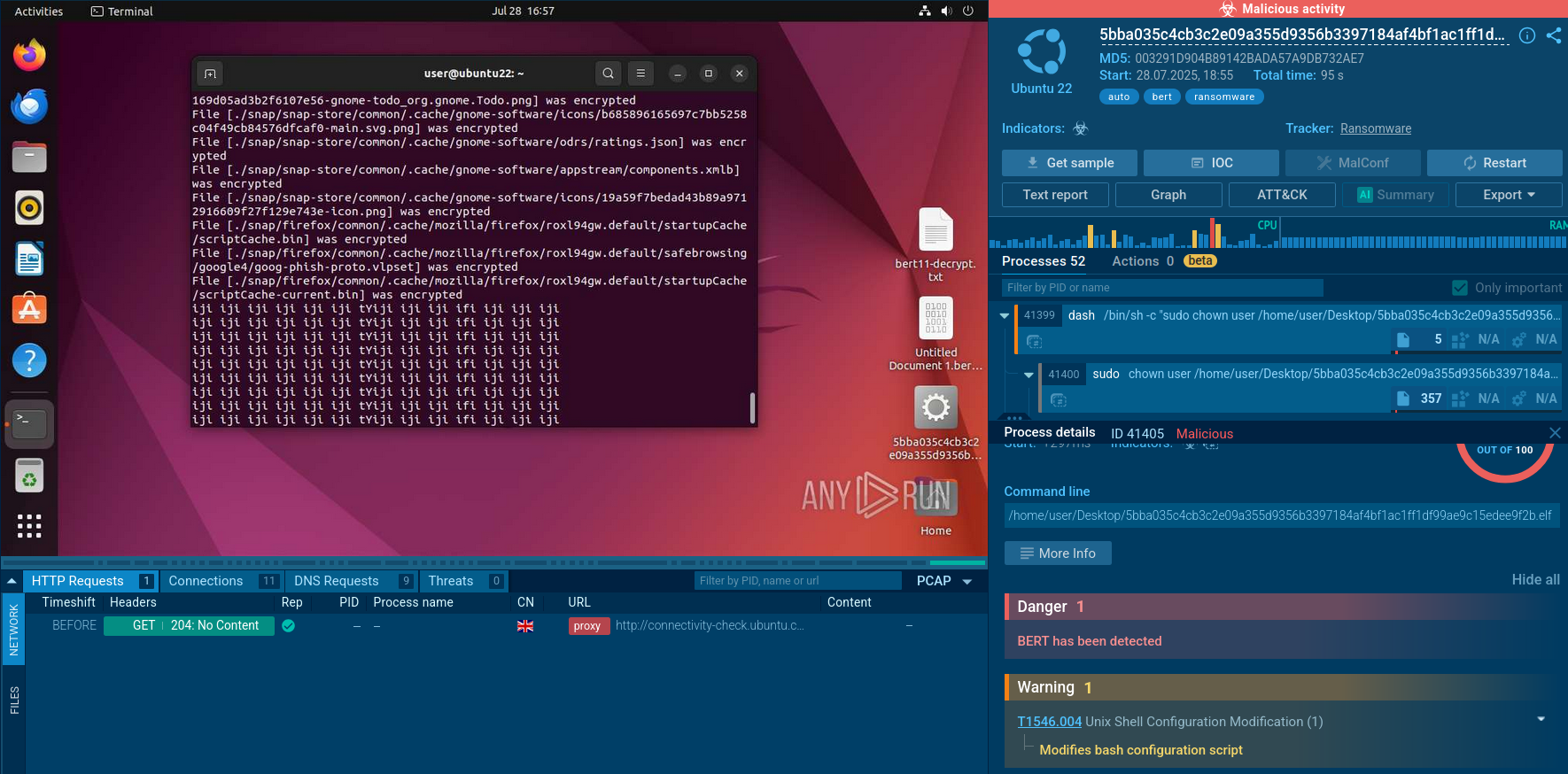The image size is (1568, 774).
Task: Switch to the HTTP Requests tab
Action: tap(91, 581)
